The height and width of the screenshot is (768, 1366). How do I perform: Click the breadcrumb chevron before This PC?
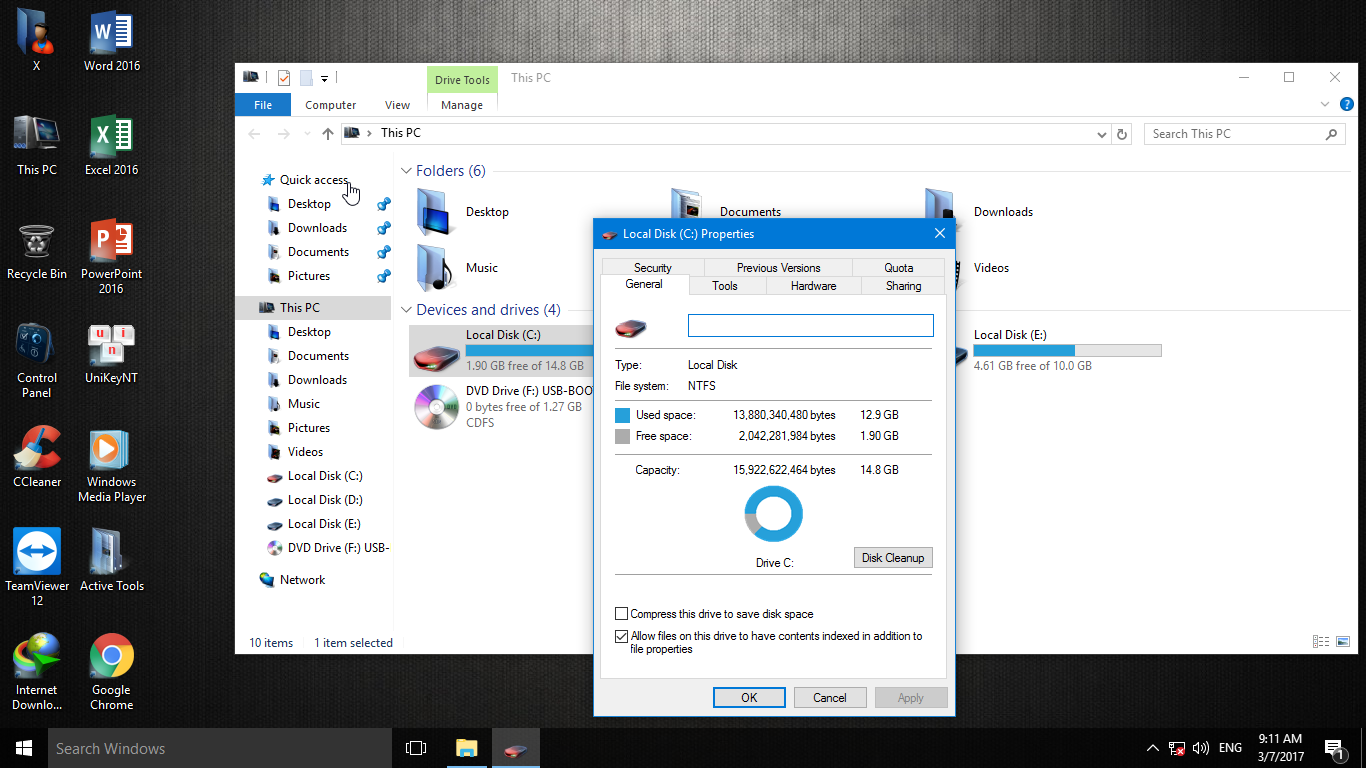370,133
